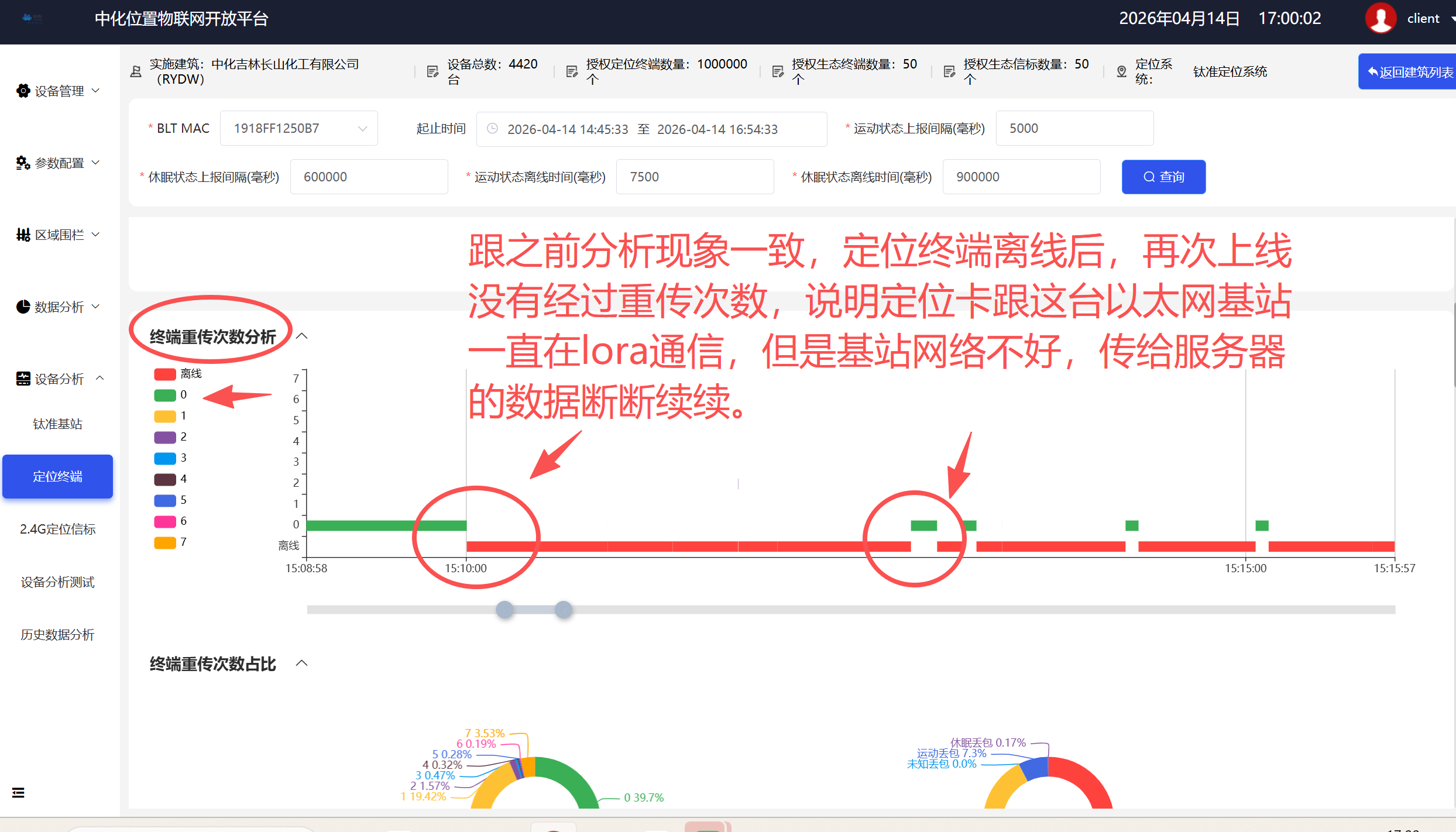The image size is (1456, 832).
Task: Open the BLT MAC dropdown
Action: (x=298, y=128)
